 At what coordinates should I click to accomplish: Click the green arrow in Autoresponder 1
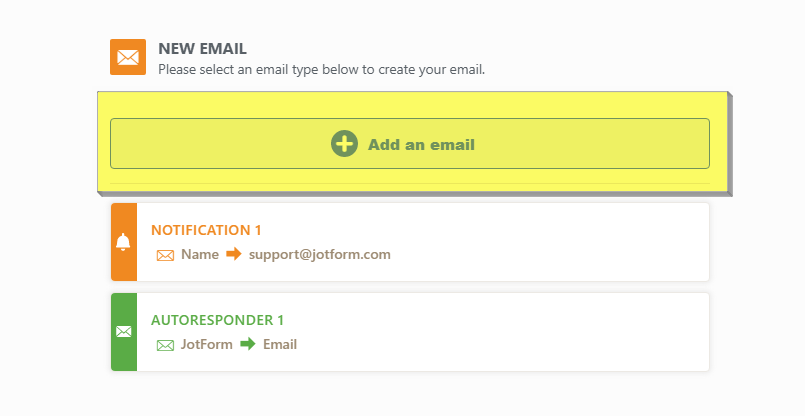(248, 344)
